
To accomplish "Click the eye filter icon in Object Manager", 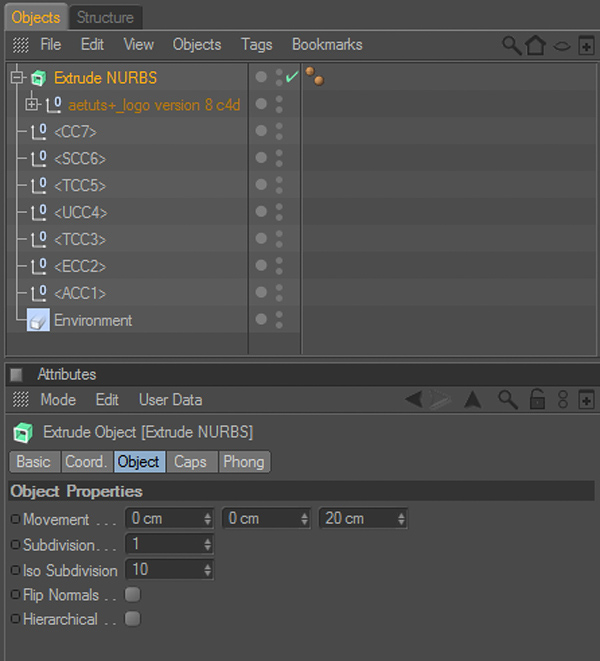I will (562, 46).
